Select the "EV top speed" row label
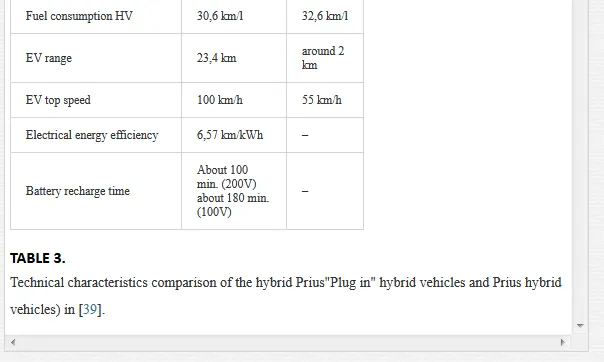 96,100
